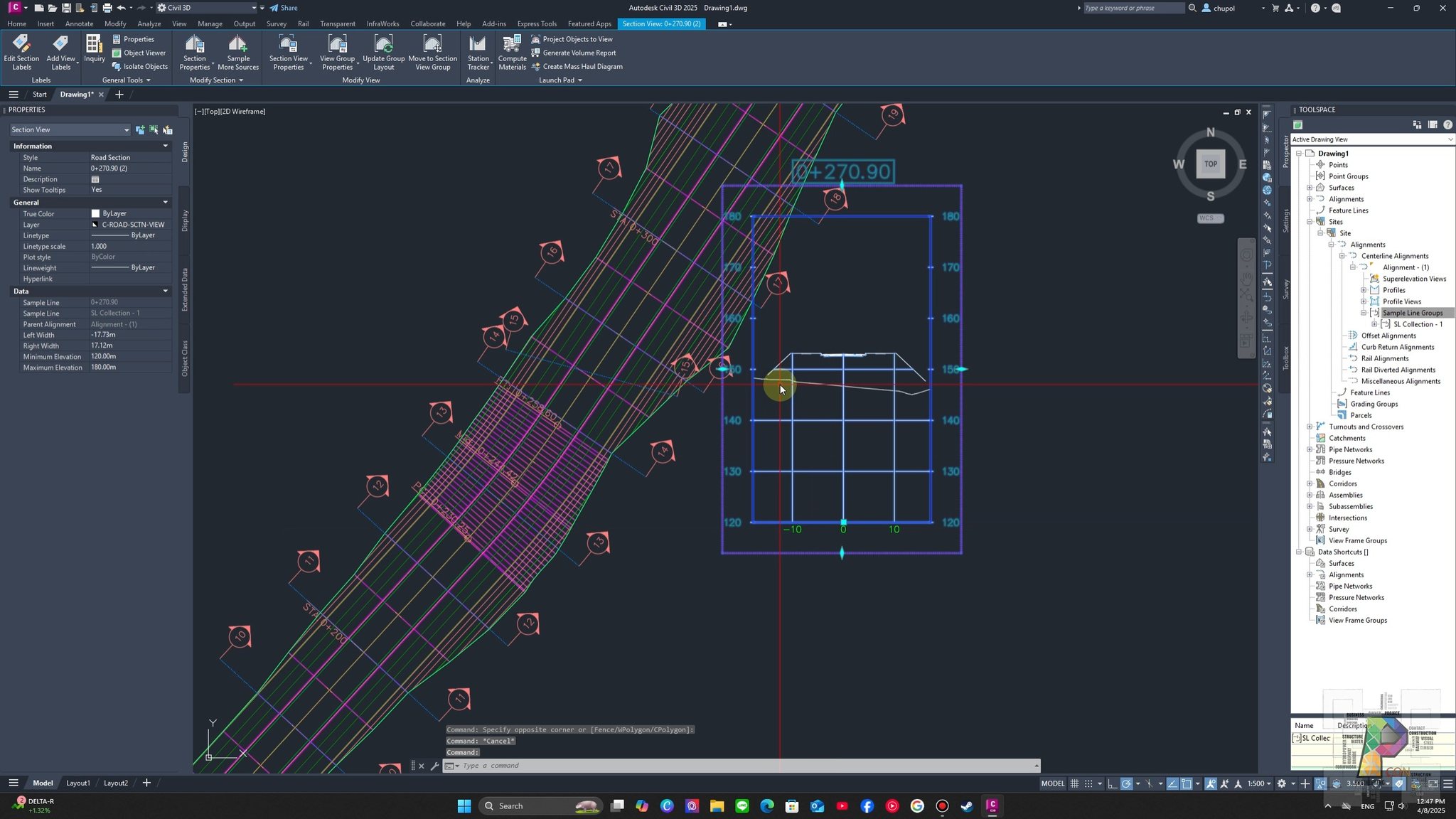The image size is (1456, 819).
Task: Click Toolspace help question mark icon
Action: [x=1447, y=124]
